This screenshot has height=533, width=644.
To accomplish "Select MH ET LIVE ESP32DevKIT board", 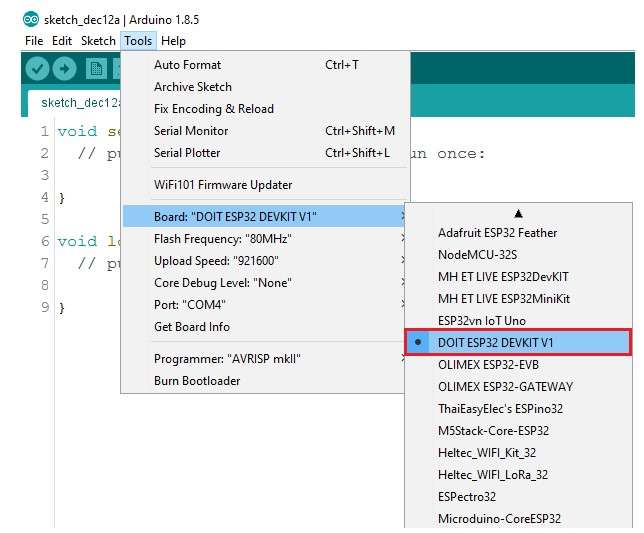I will coord(518,277).
